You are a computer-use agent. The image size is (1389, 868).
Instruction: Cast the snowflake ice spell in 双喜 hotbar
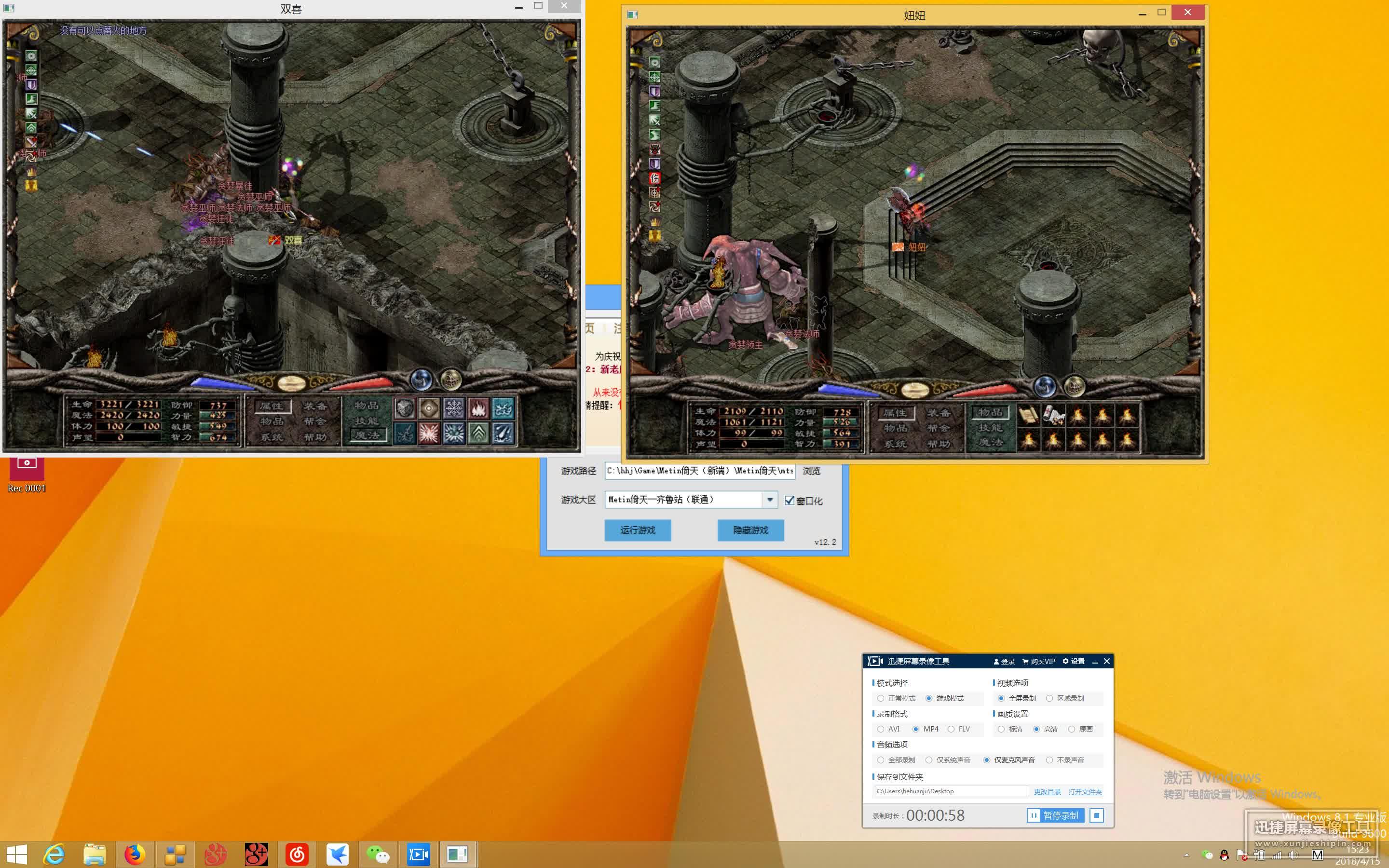coord(454,408)
